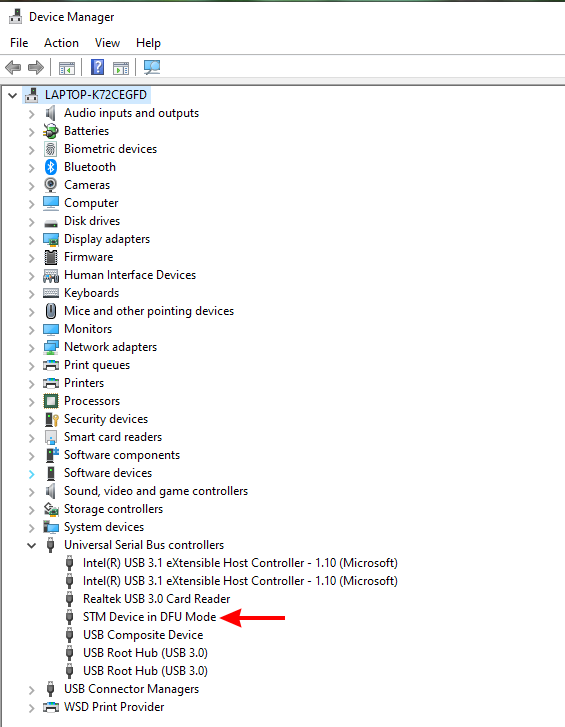Click the Bluetooth category icon
The image size is (565, 727).
pos(51,167)
